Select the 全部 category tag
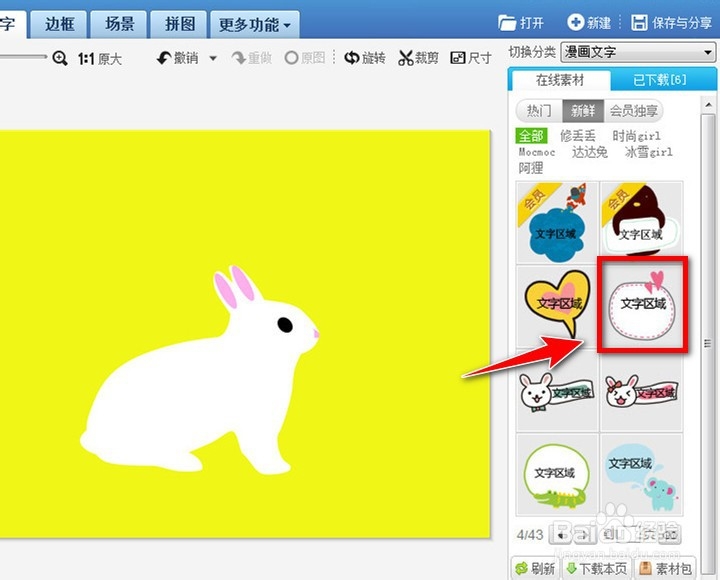 tap(531, 135)
